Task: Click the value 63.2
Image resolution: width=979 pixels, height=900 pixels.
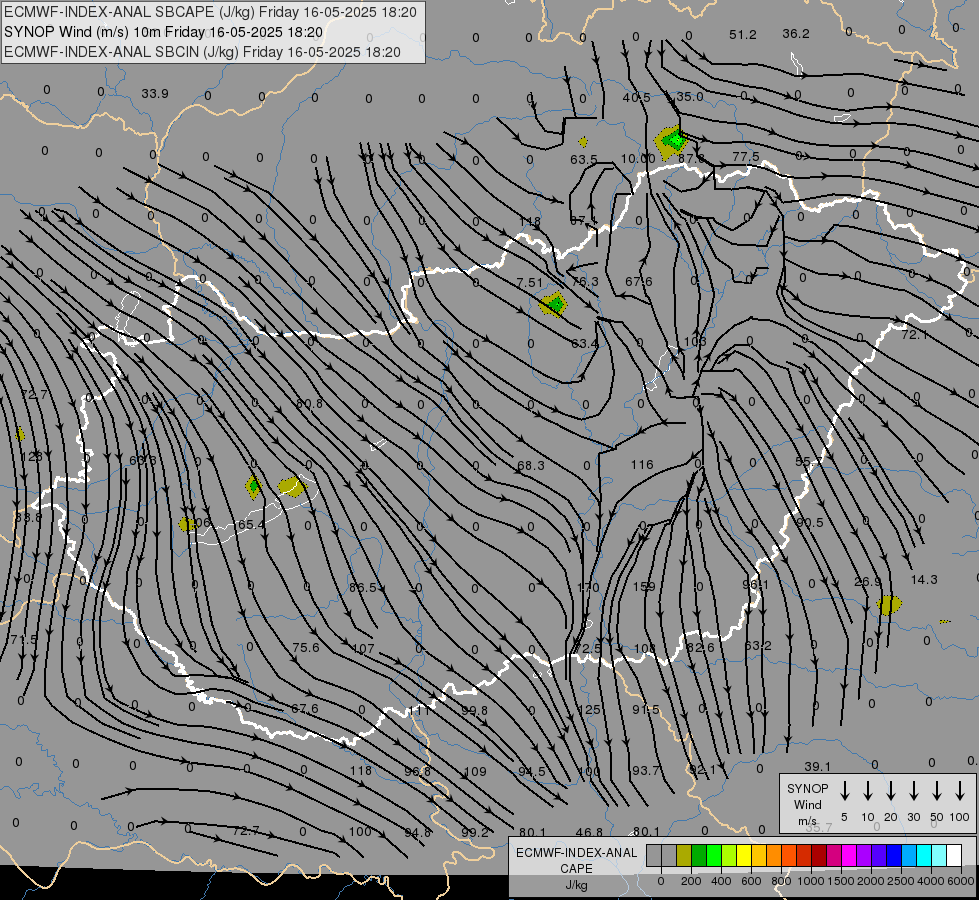Action: [758, 645]
